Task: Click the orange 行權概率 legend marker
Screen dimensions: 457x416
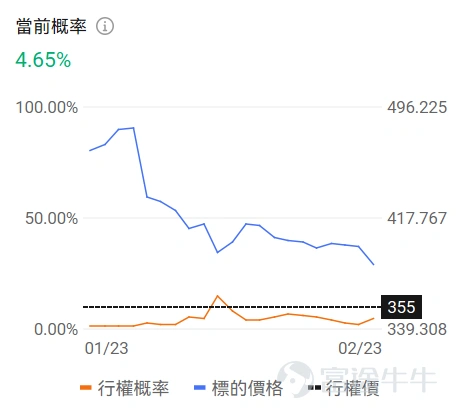Action: pos(86,387)
